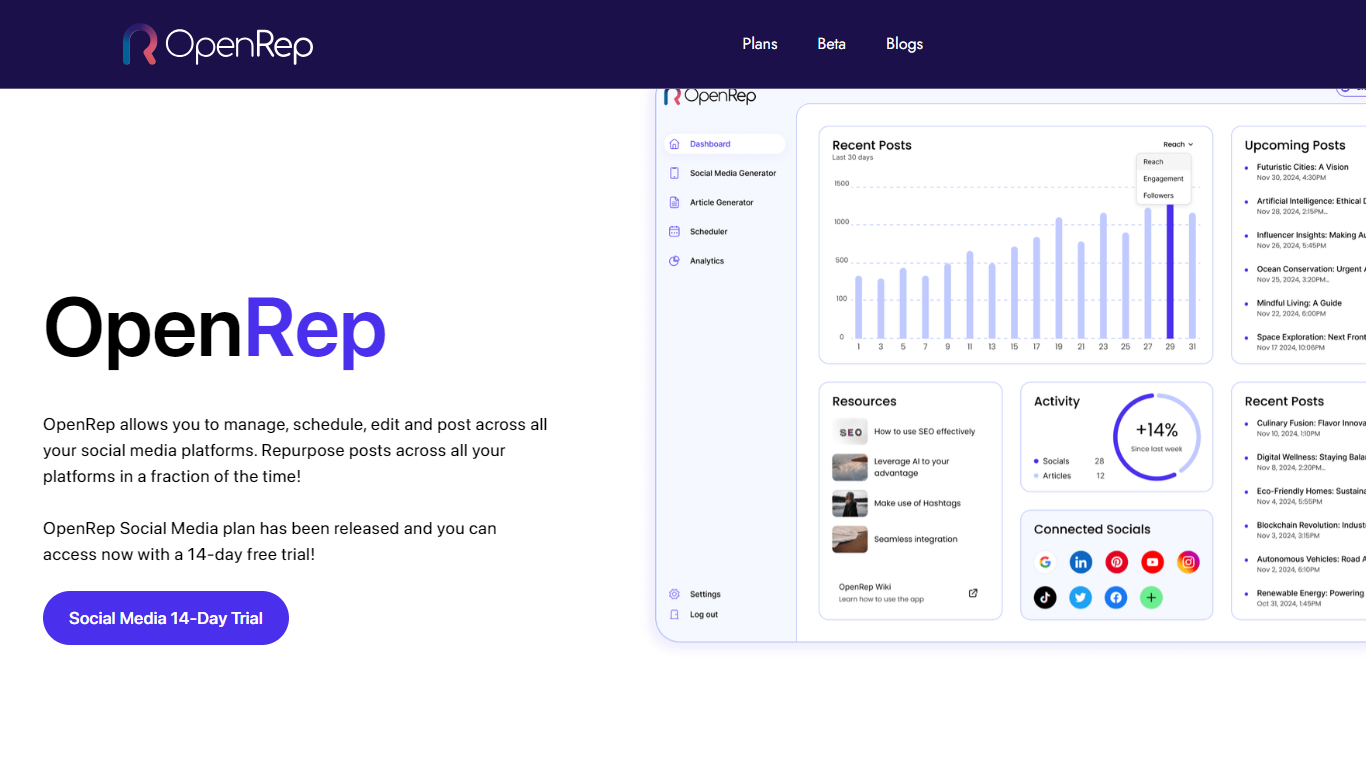Select the Dashboard sidebar label
Viewport: 1366px width, 768px height.
(x=710, y=144)
